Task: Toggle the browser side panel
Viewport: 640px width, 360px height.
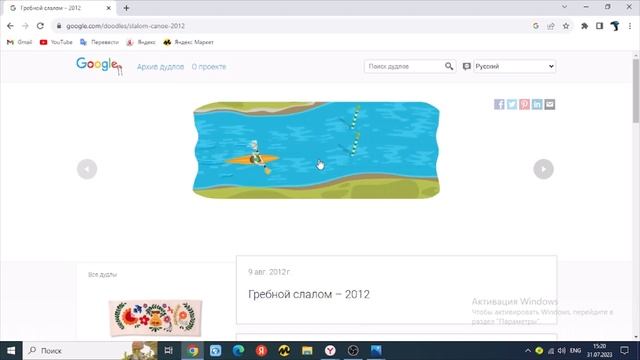Action: tap(599, 26)
